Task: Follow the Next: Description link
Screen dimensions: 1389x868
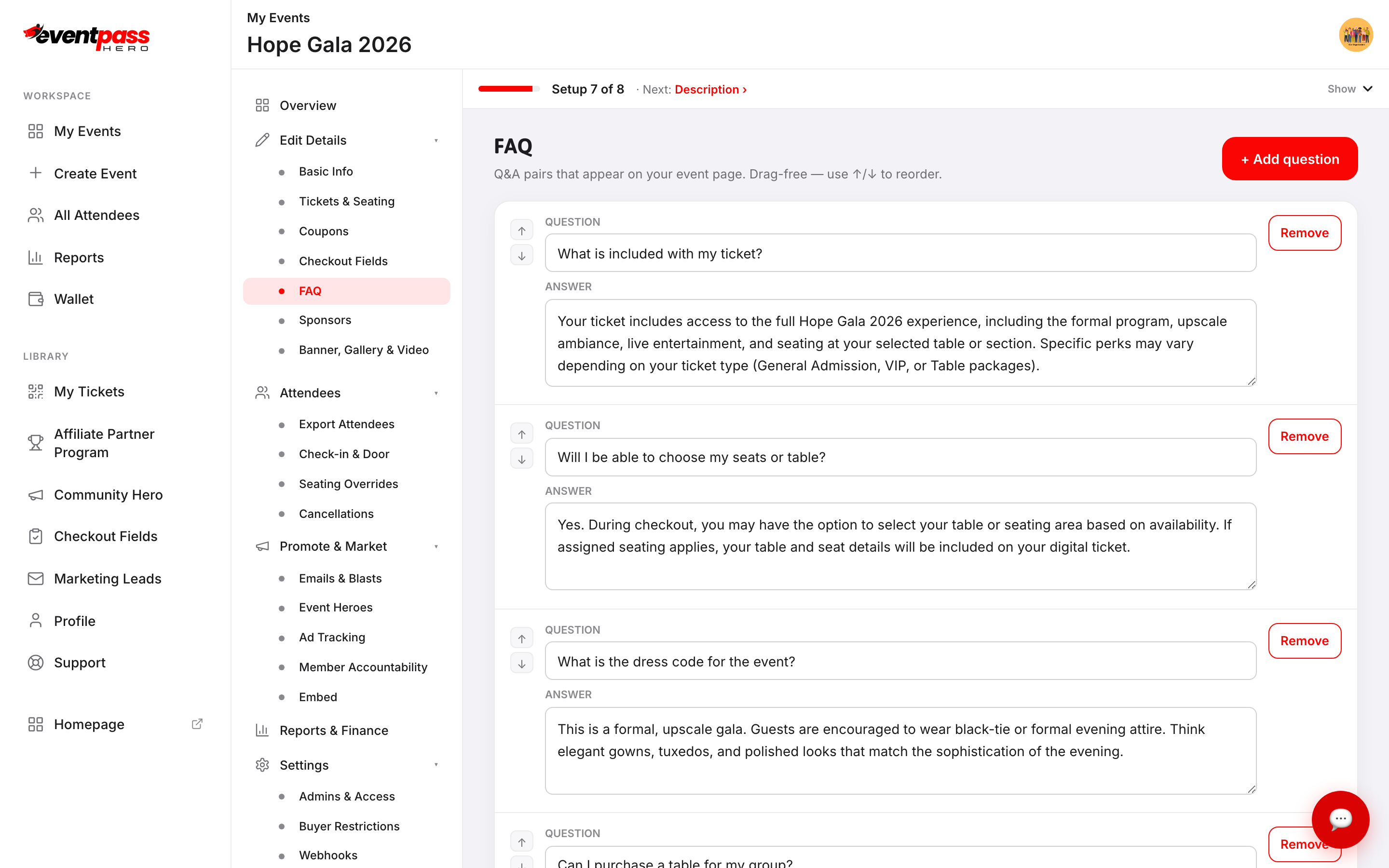Action: click(710, 90)
